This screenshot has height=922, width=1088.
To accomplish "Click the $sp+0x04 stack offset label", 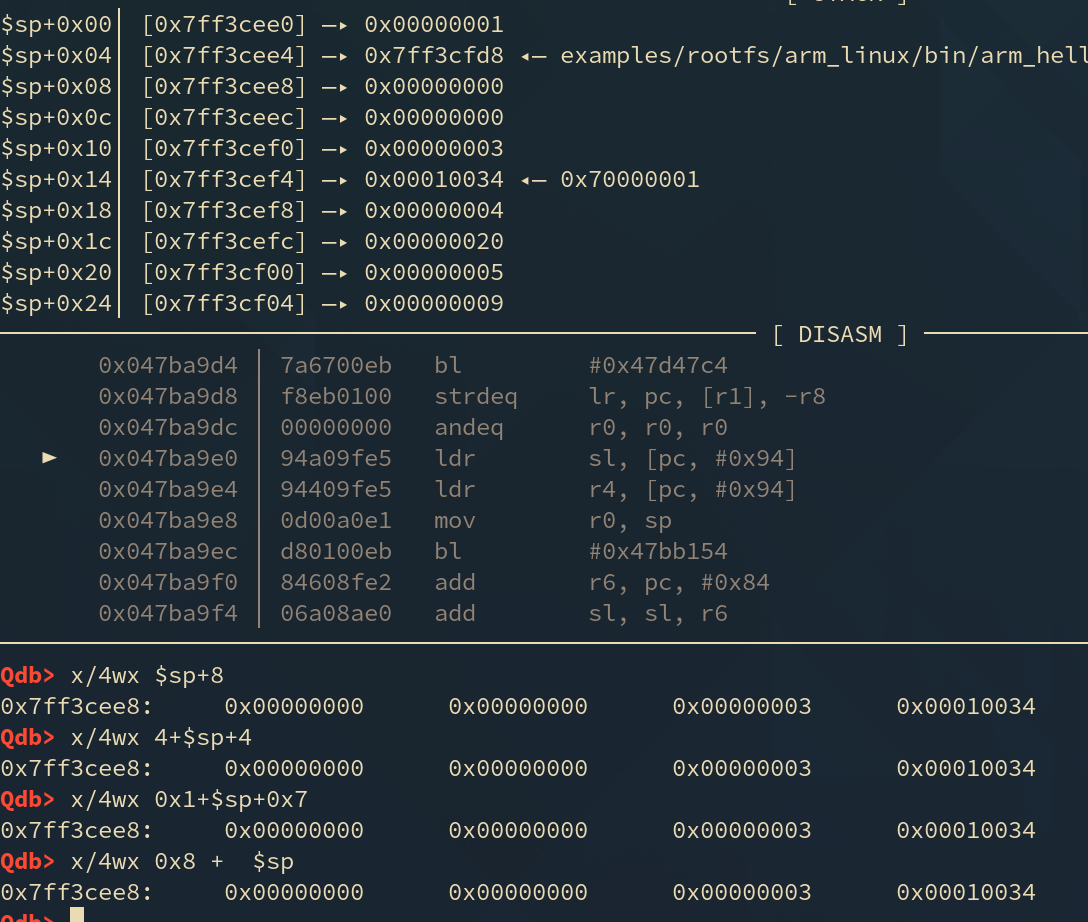I will click(x=56, y=56).
